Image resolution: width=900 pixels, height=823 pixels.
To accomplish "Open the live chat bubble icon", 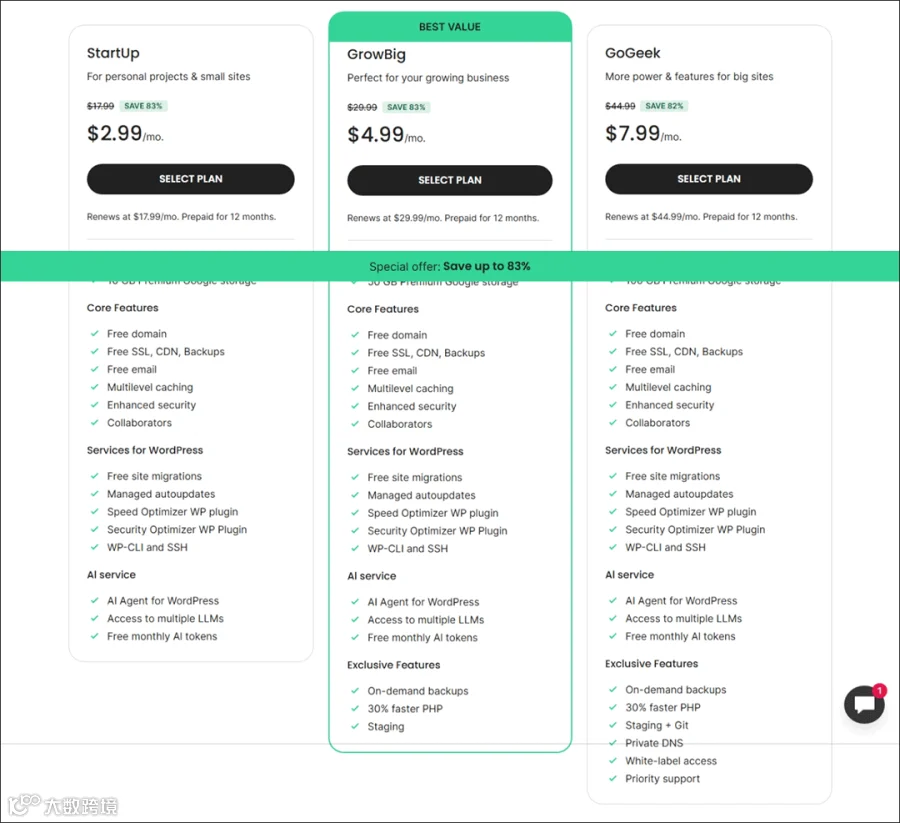I will 864,704.
